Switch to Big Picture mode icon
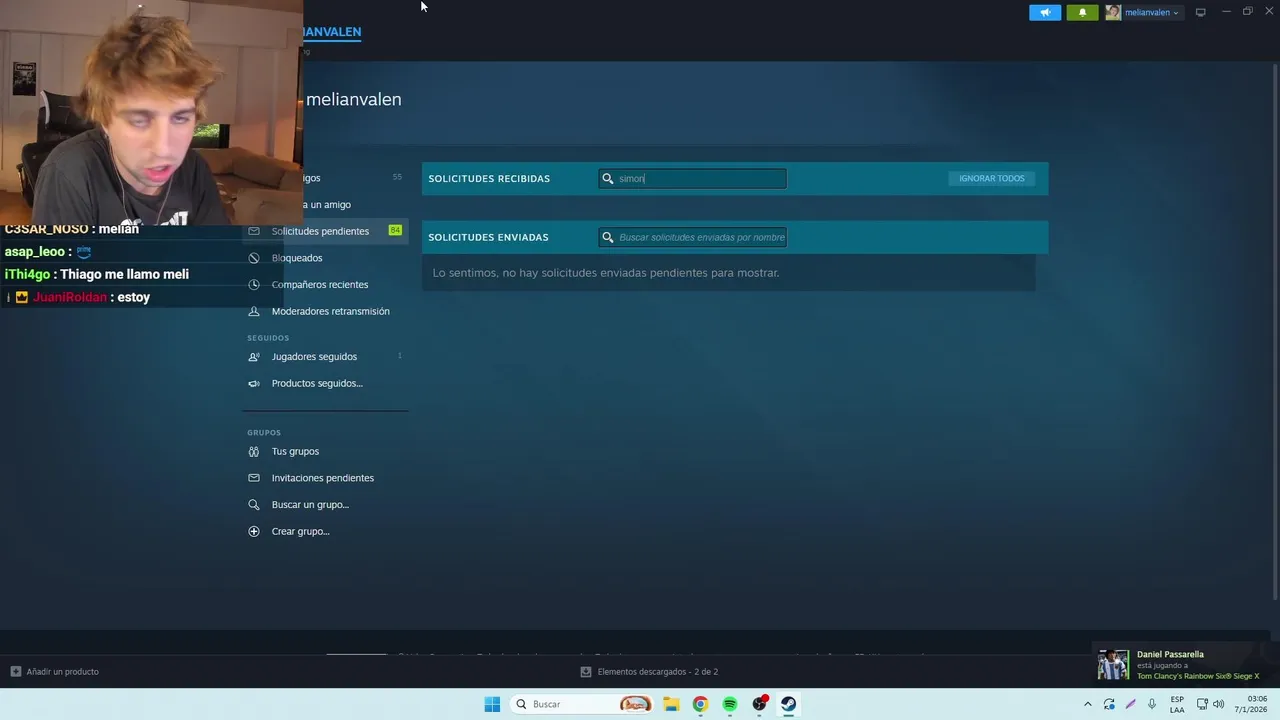This screenshot has height=720, width=1280. click(x=1201, y=12)
